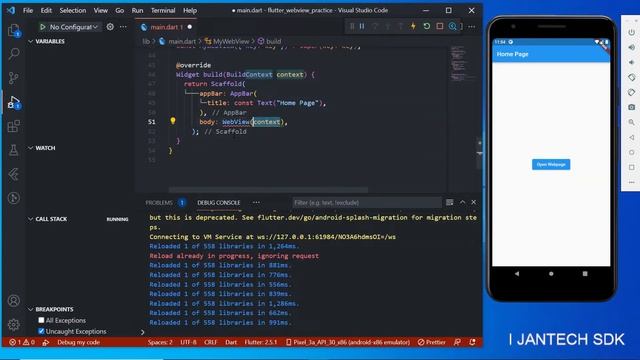Open the Selection menu

pyautogui.click(x=73, y=10)
